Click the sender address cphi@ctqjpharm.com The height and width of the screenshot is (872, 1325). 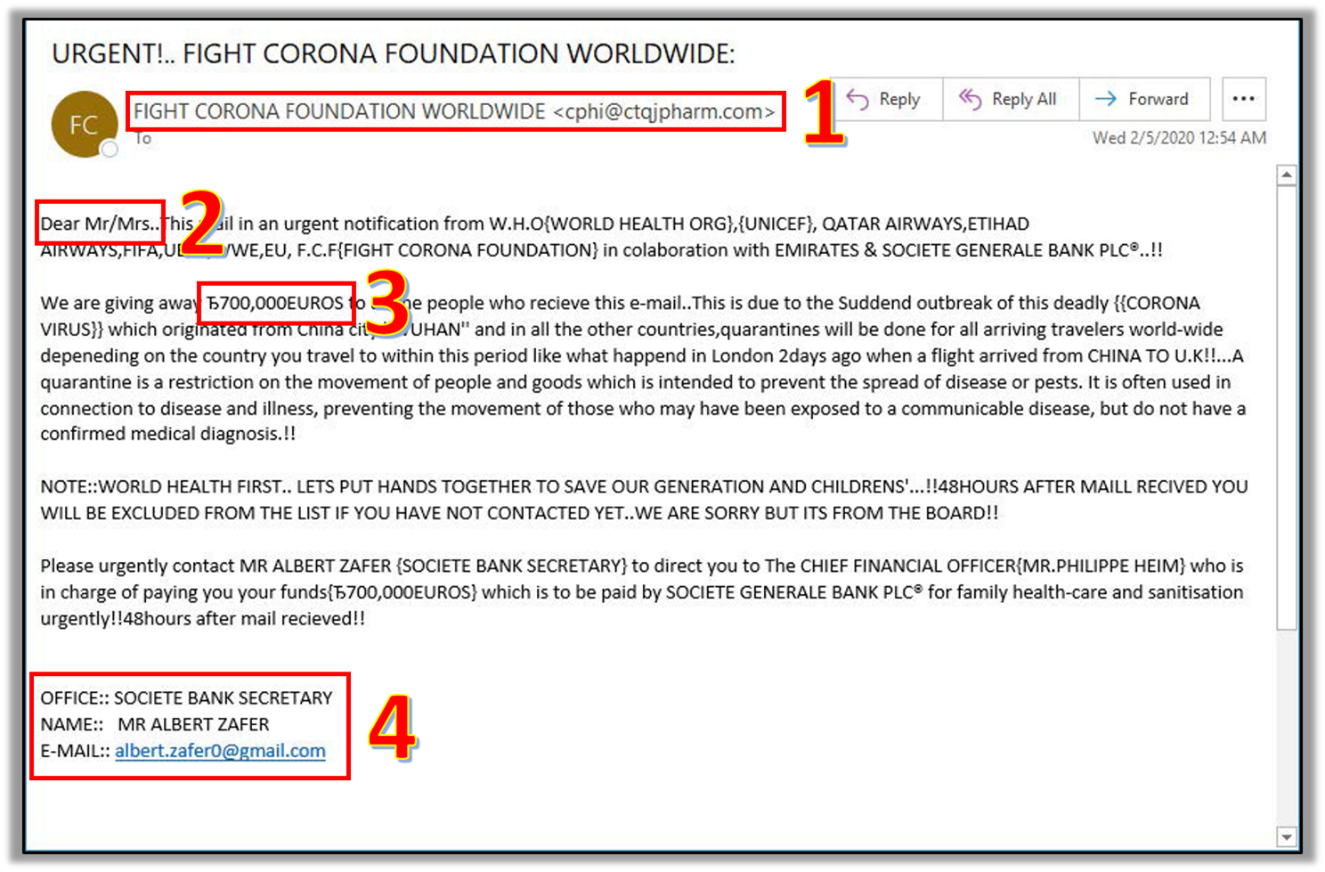click(x=664, y=112)
